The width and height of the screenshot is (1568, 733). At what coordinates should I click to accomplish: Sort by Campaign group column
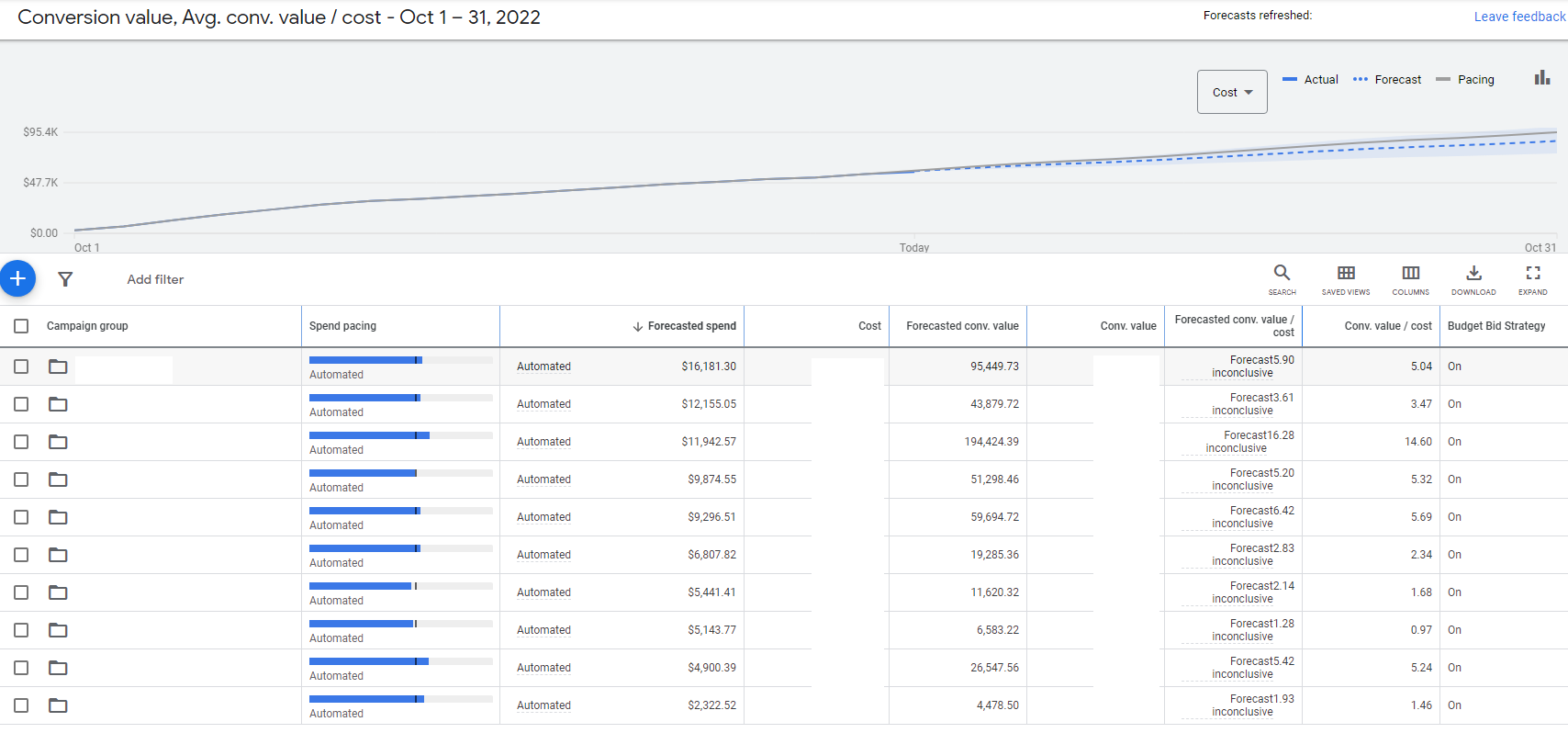[87, 326]
